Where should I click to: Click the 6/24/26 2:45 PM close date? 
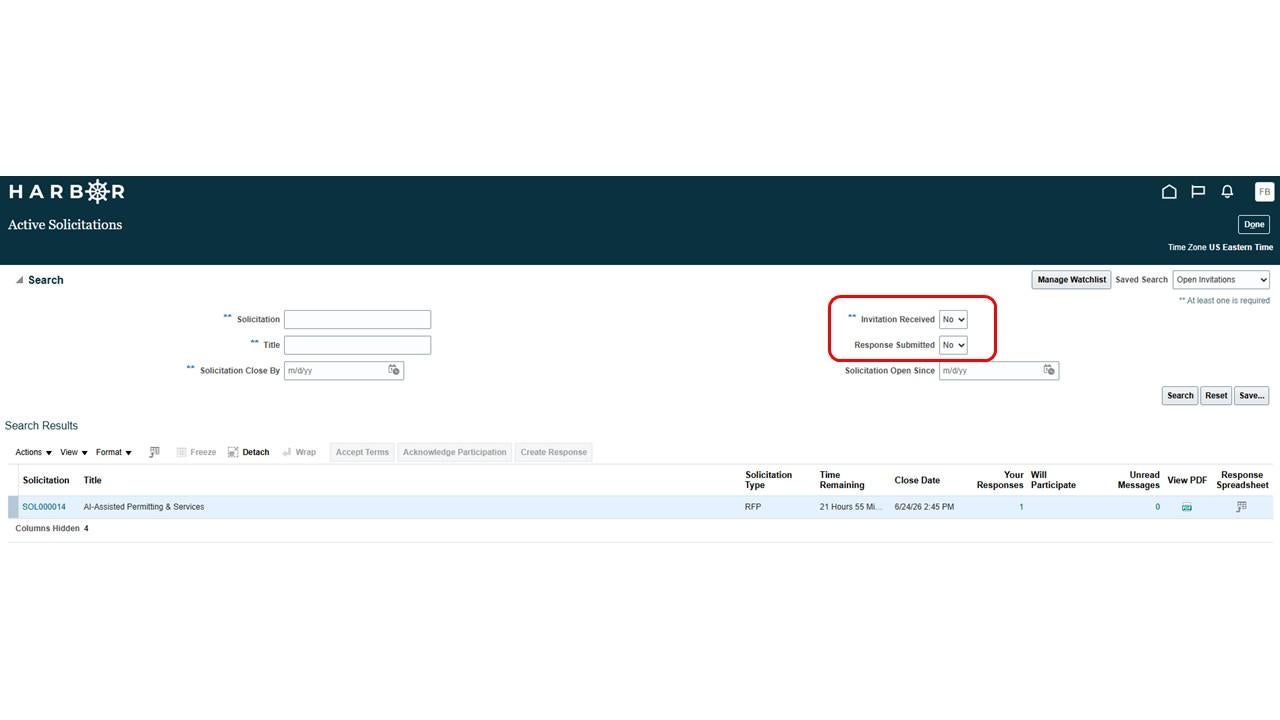coord(924,507)
